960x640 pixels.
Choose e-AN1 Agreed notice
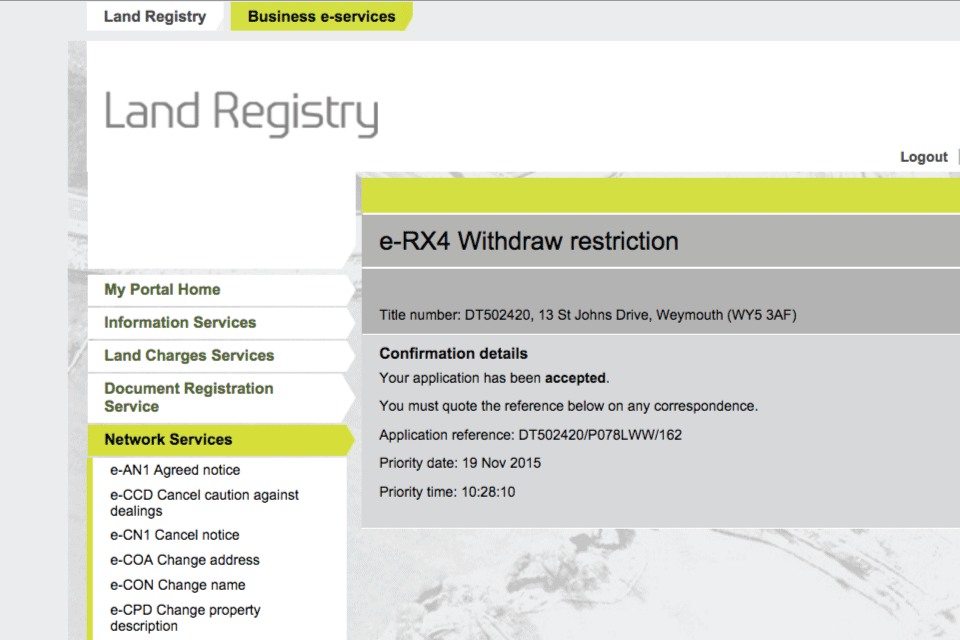pos(175,470)
